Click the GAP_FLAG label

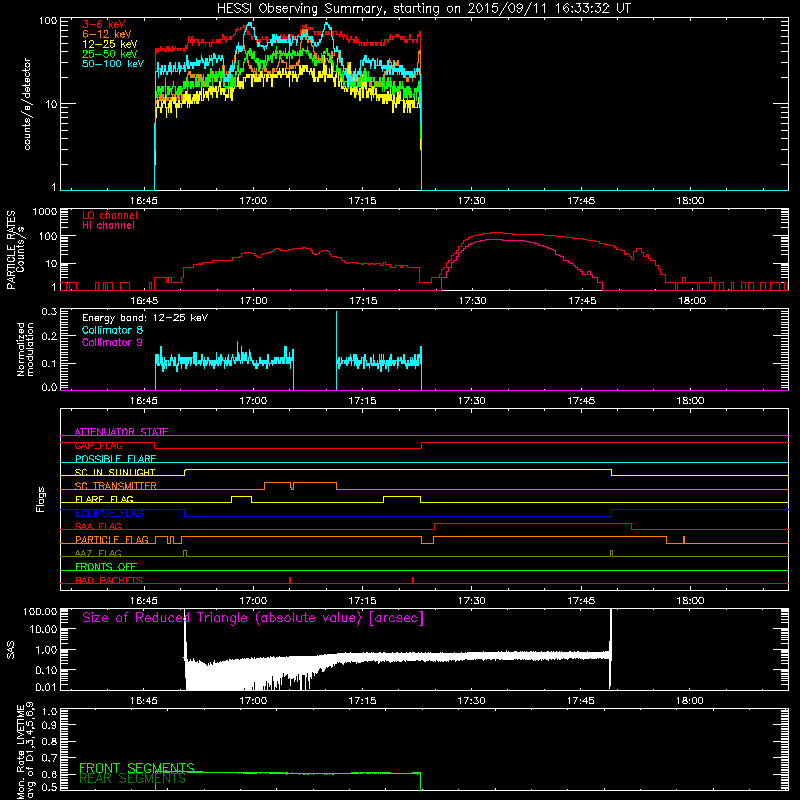(98, 445)
